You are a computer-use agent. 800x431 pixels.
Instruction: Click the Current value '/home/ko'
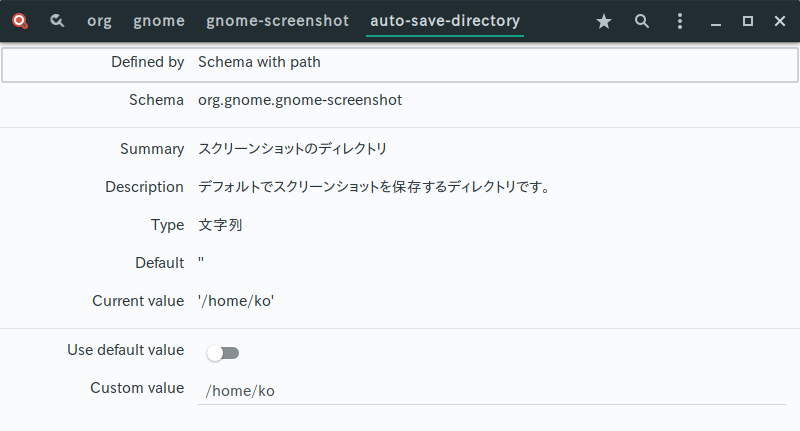point(236,301)
